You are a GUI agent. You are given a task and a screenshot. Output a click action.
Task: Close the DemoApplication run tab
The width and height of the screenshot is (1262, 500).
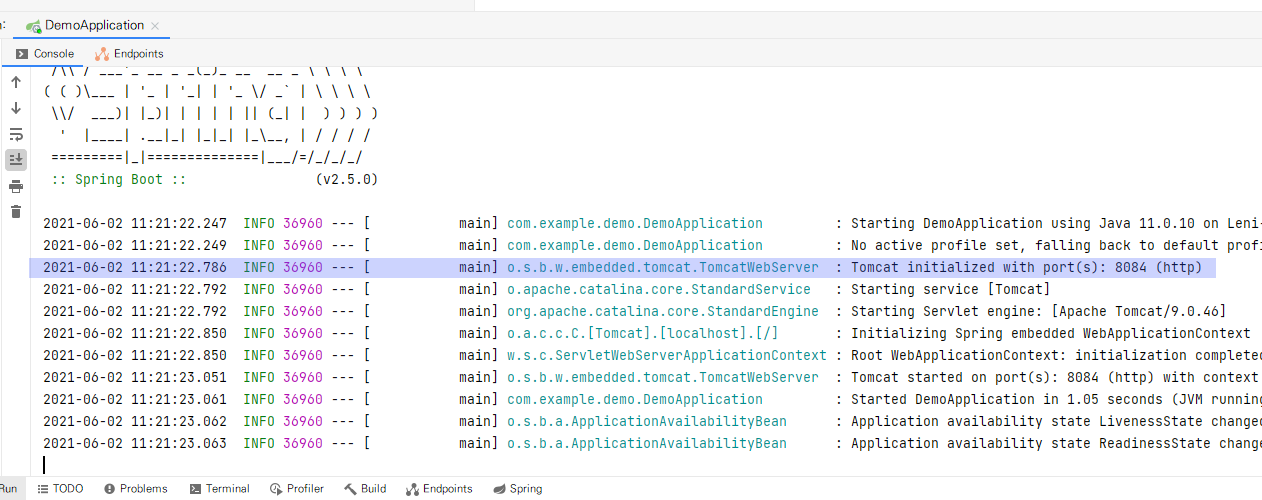pyautogui.click(x=155, y=26)
